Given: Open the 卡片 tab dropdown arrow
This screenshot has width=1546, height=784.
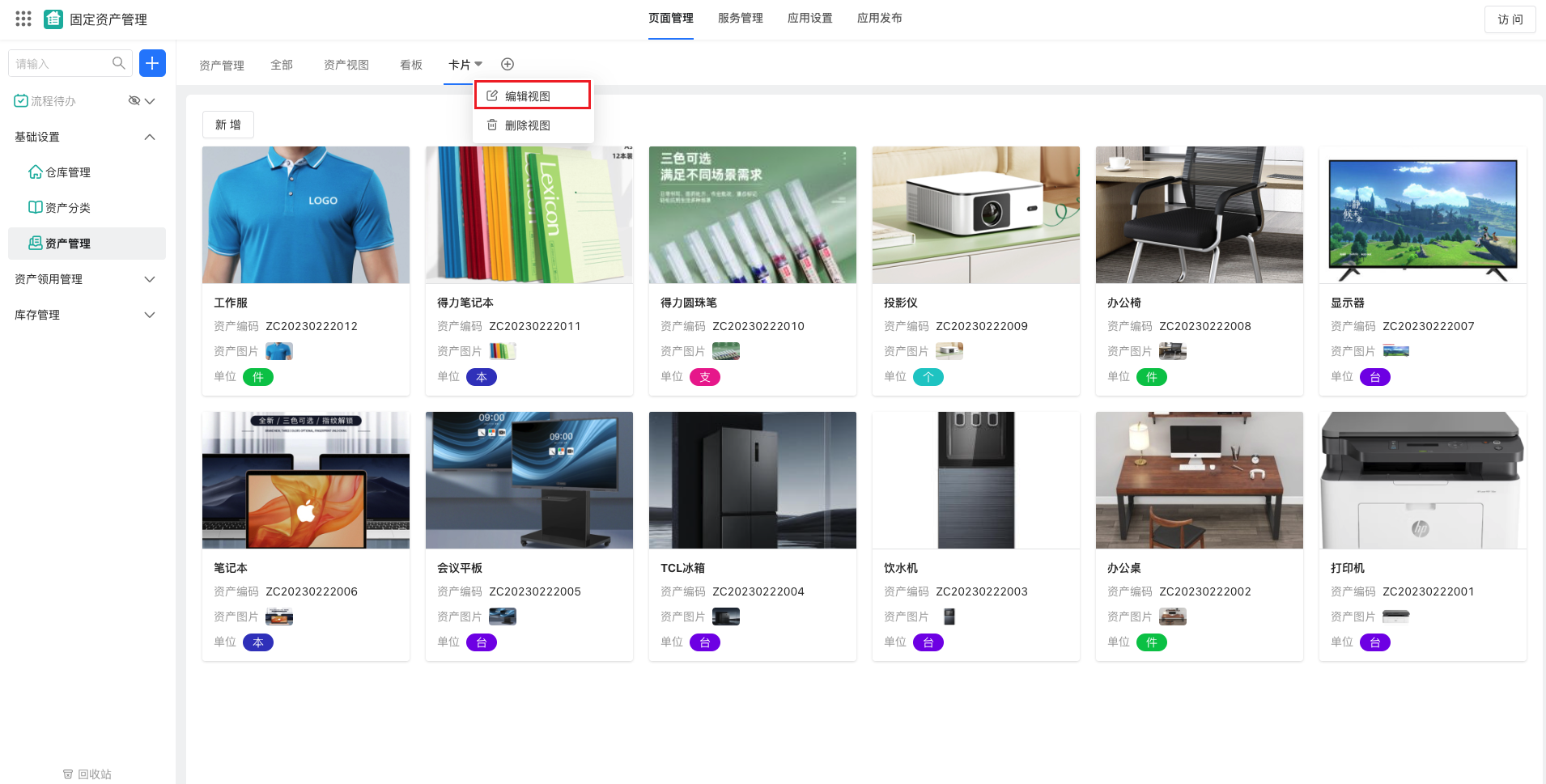Looking at the screenshot, I should click(x=479, y=64).
